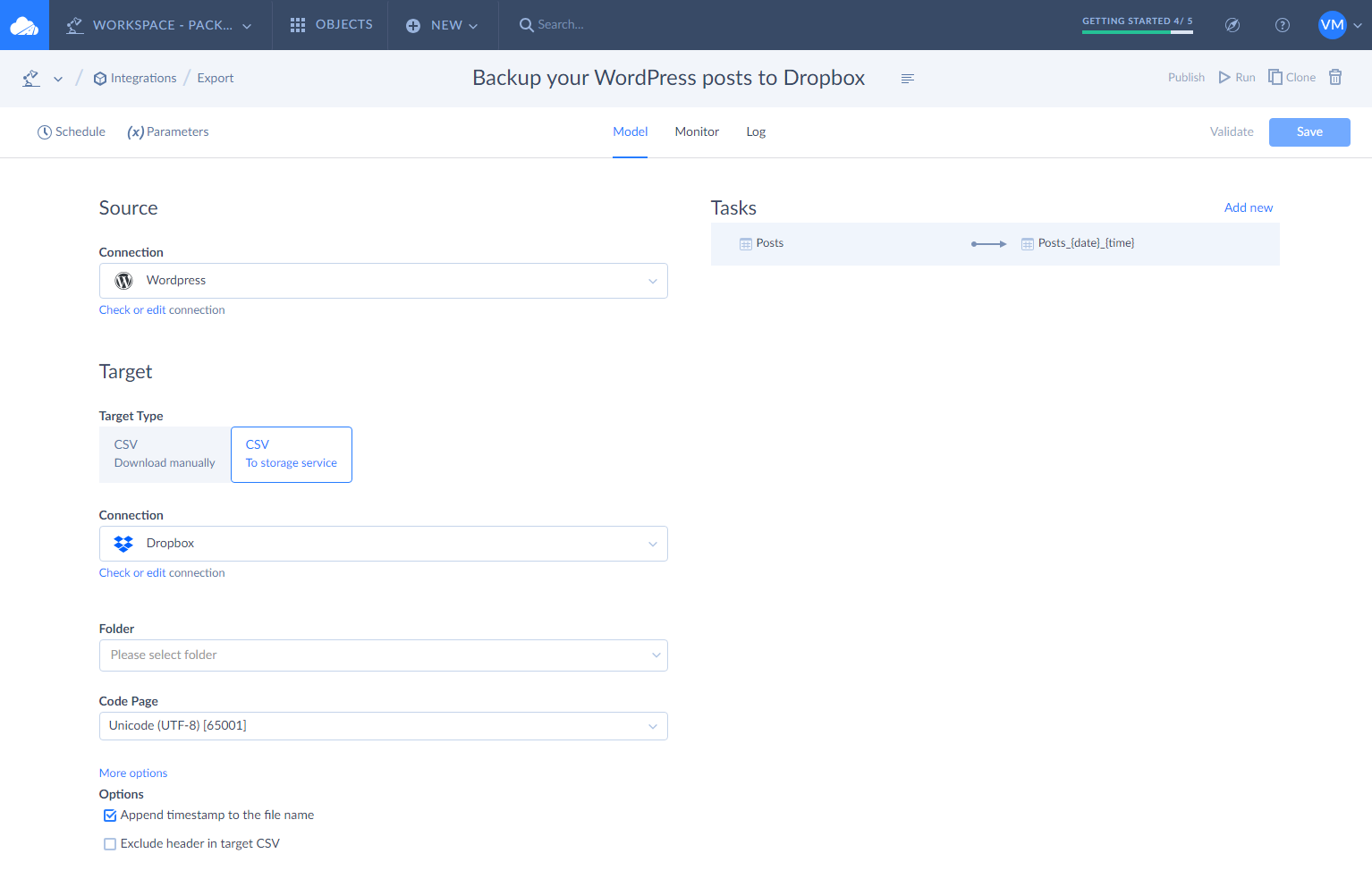Save the integration
The height and width of the screenshot is (879, 1372).
click(x=1308, y=131)
